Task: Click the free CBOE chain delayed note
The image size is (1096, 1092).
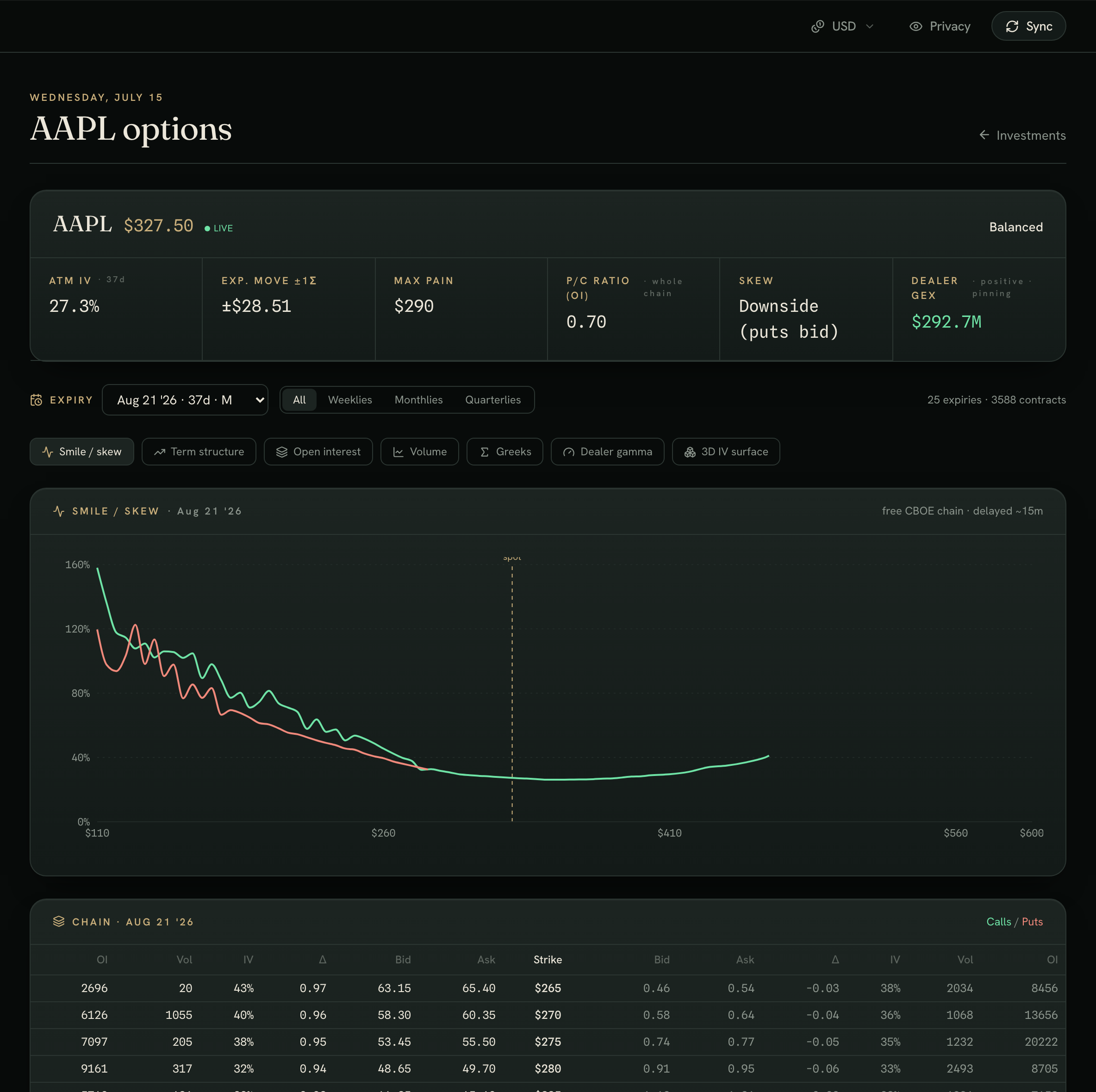Action: tap(962, 511)
